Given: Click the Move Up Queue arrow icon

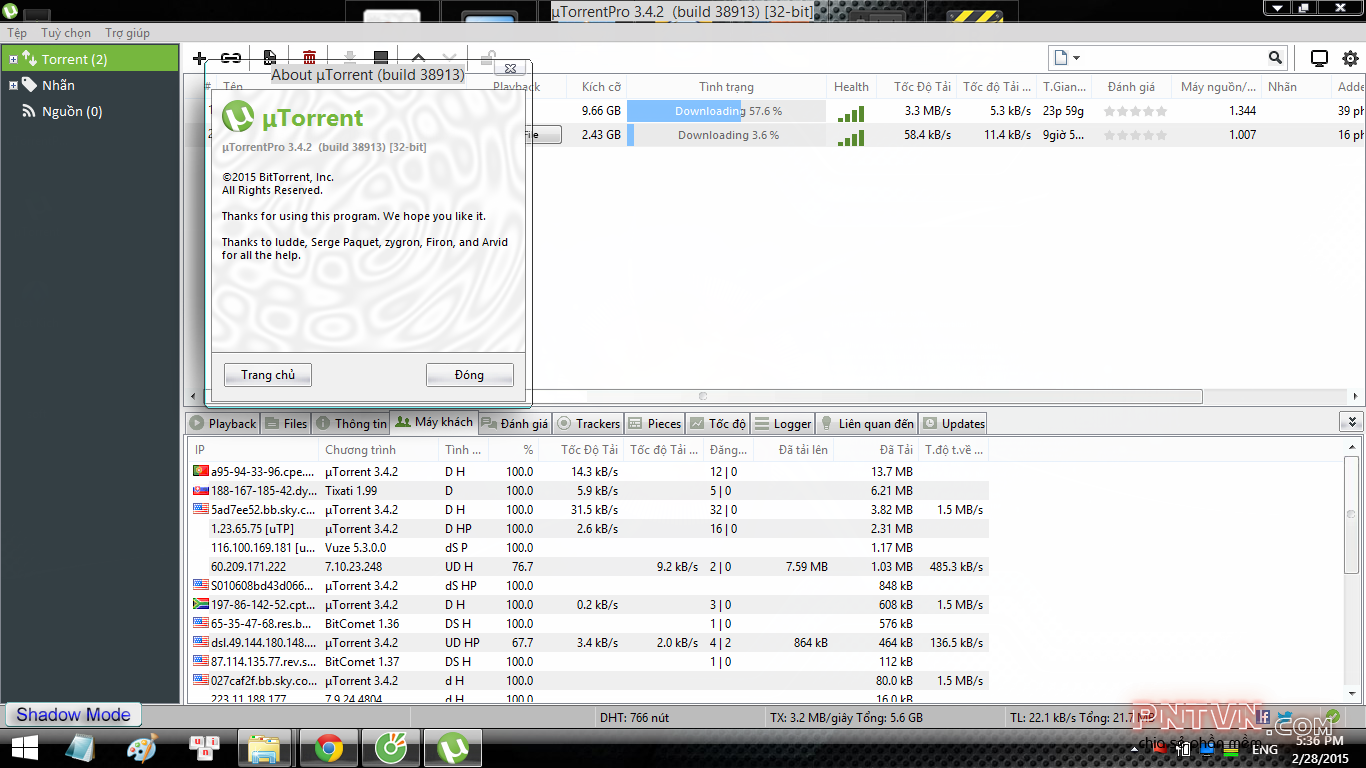Looking at the screenshot, I should [419, 58].
